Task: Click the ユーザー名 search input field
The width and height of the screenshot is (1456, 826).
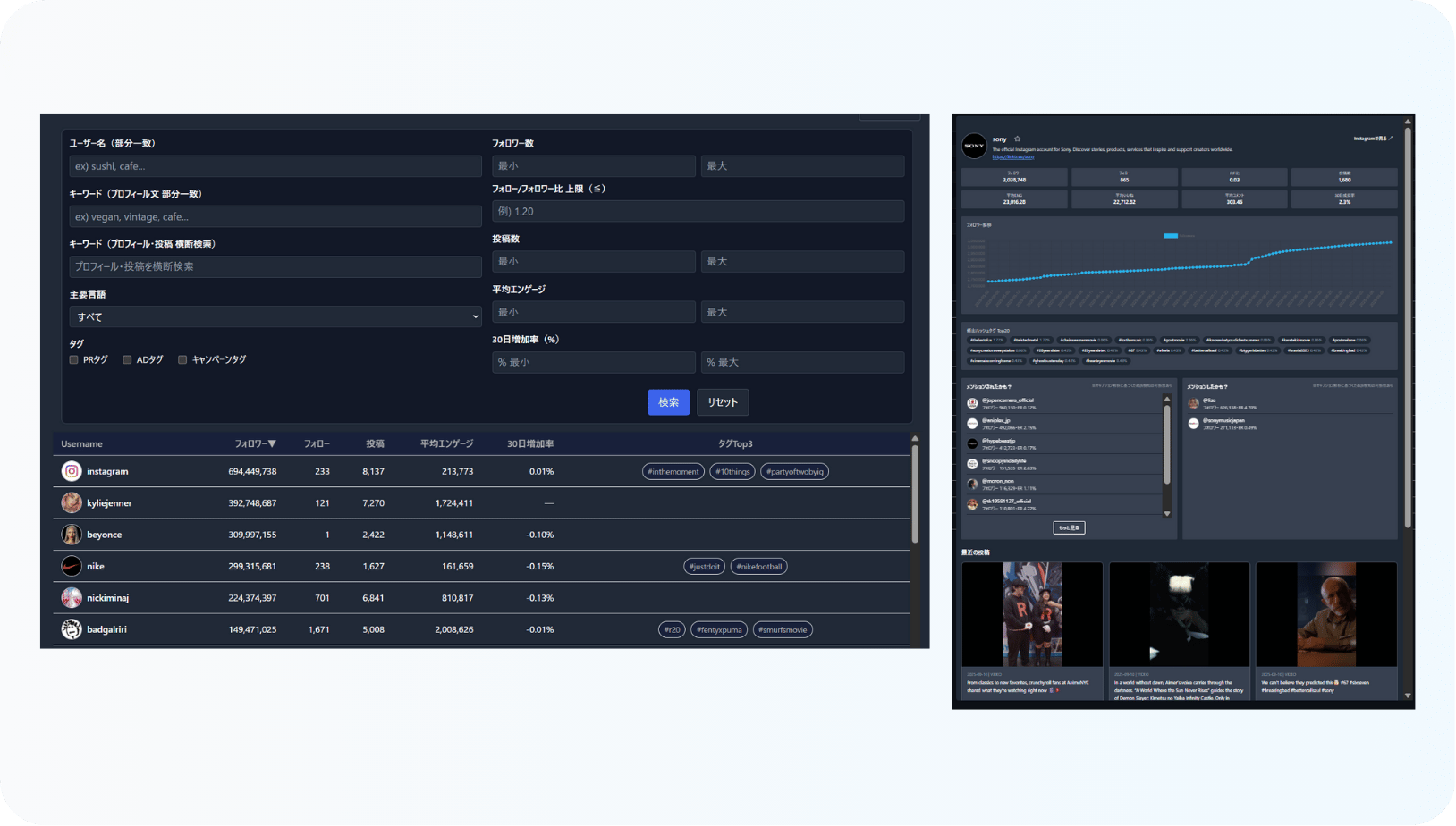Action: click(275, 166)
